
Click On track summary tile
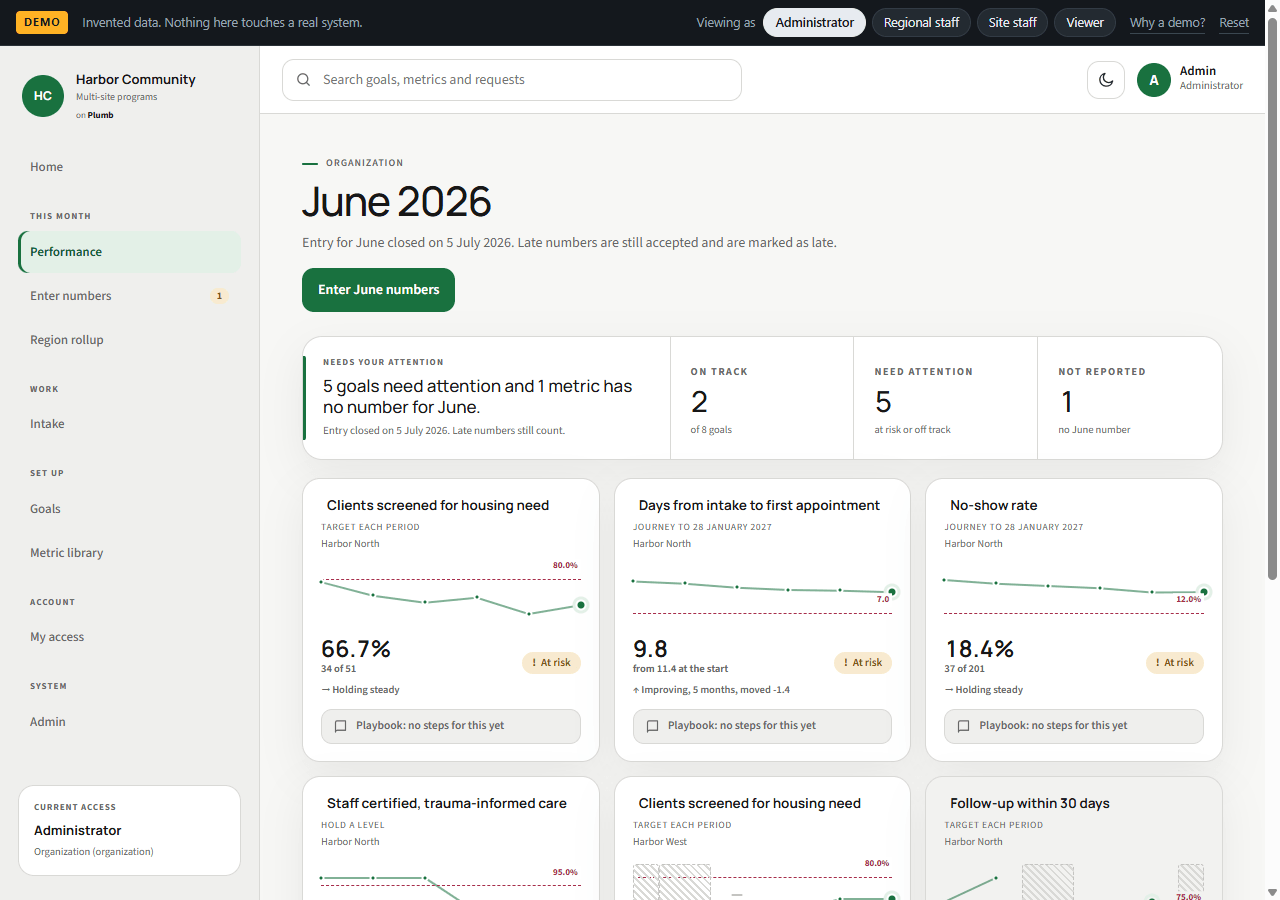(x=762, y=398)
